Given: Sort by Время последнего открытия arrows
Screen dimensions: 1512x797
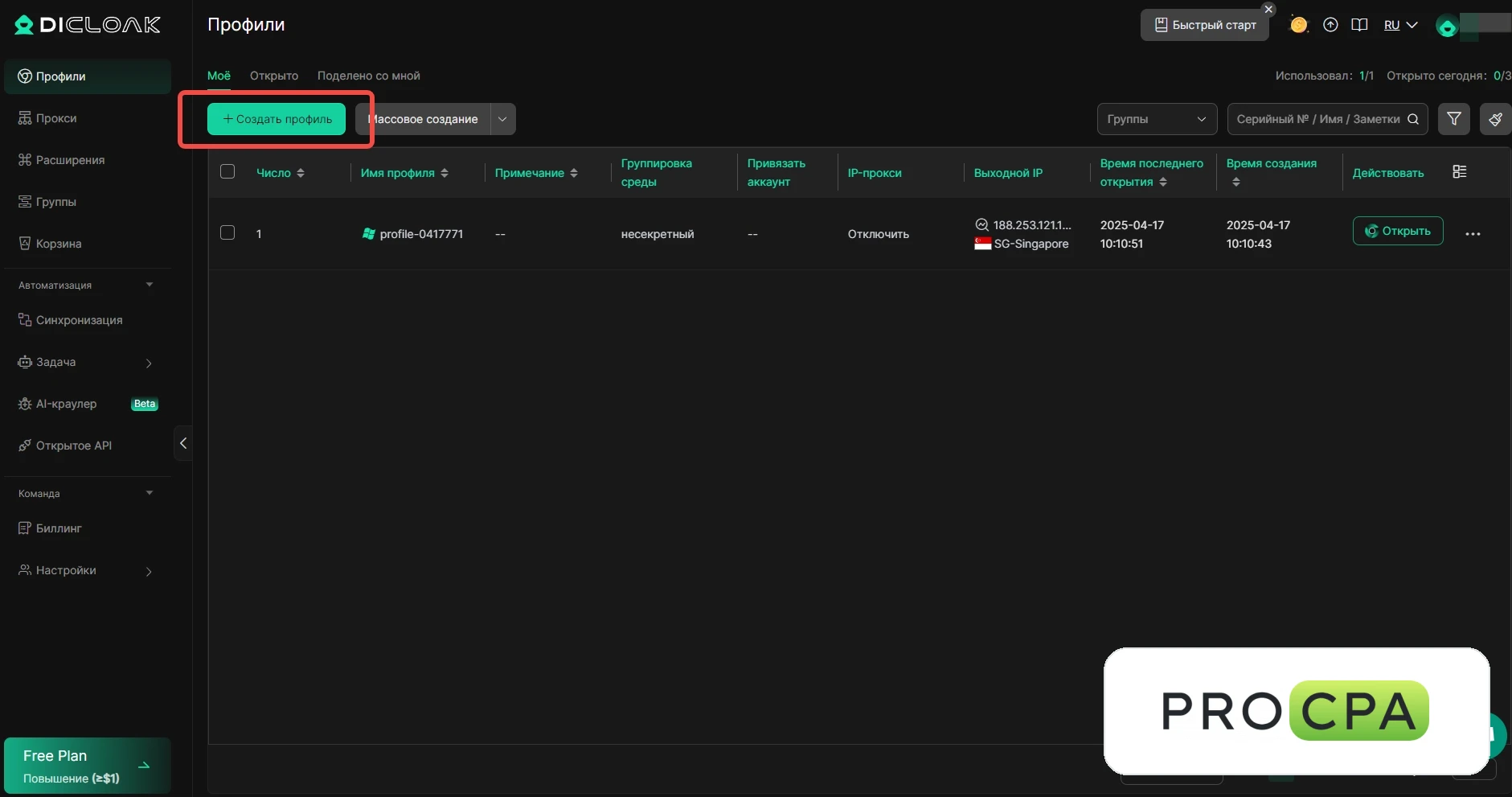Looking at the screenshot, I should coord(1163,183).
